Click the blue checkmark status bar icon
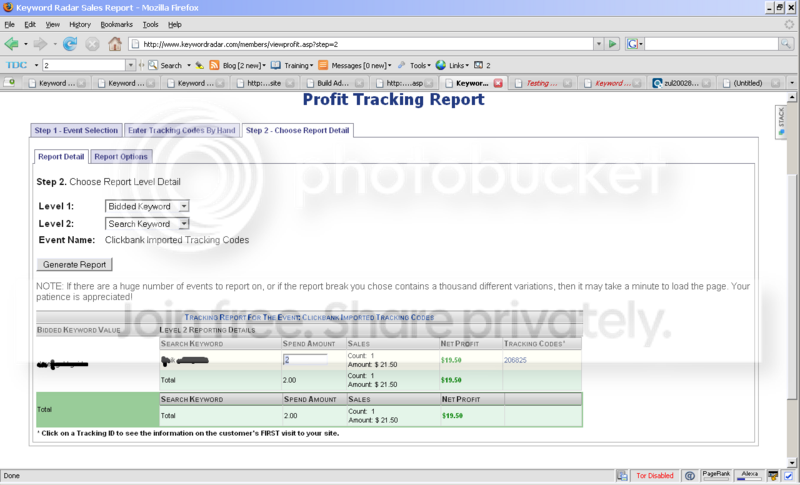This screenshot has height=485, width=800. point(788,476)
